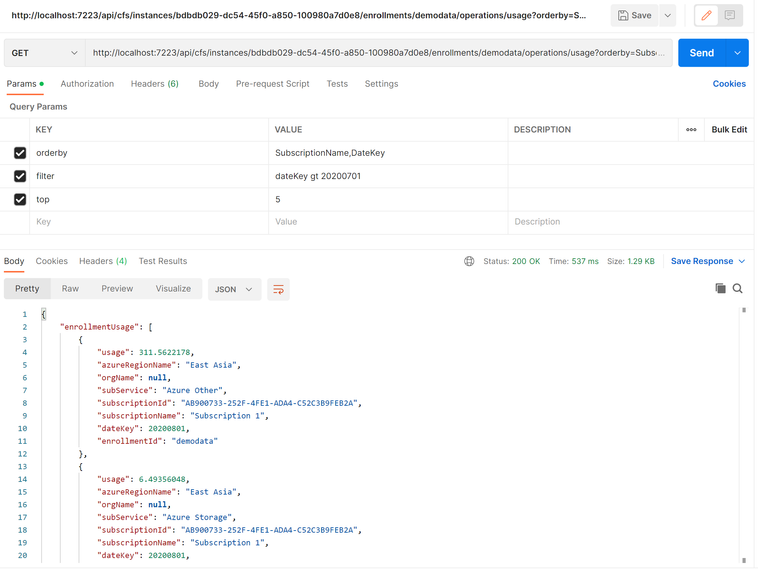
Task: Click the request title URL at top
Action: 299,15
